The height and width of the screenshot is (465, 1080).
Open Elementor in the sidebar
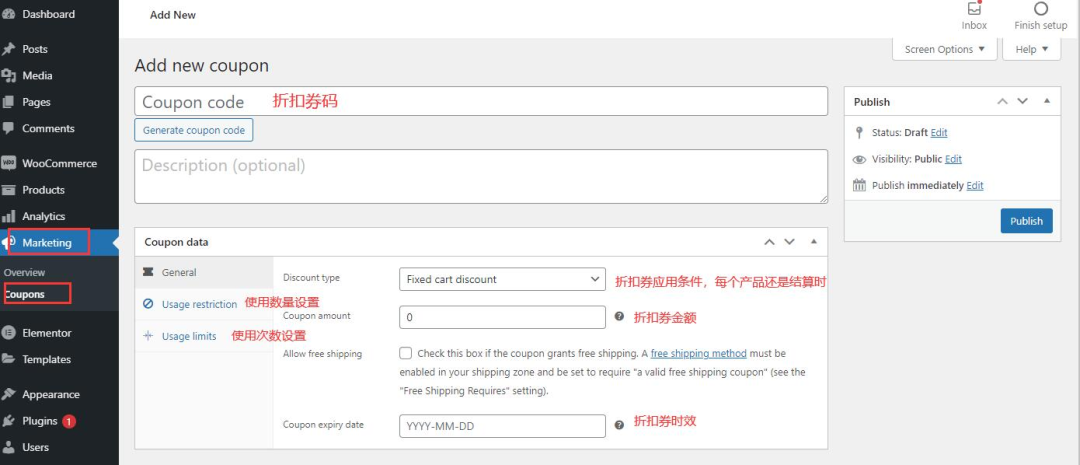click(46, 333)
